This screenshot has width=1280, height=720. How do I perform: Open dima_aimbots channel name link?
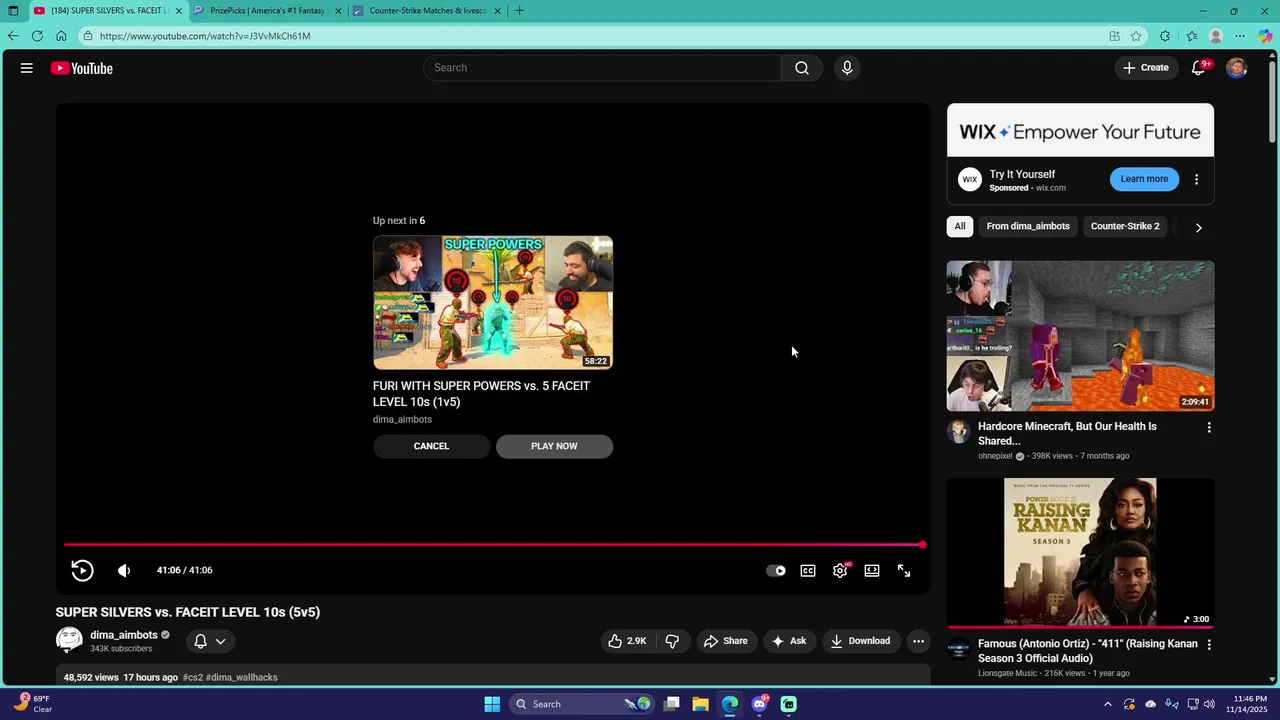click(124, 635)
